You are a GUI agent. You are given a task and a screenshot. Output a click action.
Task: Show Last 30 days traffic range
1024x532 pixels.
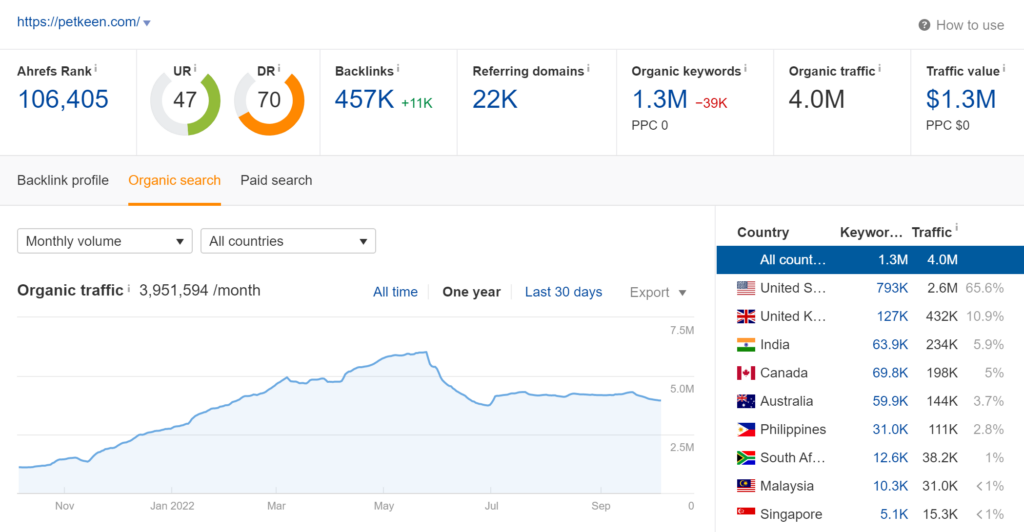click(x=564, y=292)
